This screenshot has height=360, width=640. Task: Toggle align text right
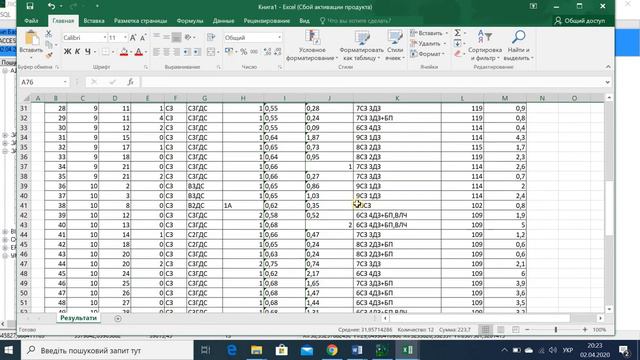click(x=176, y=52)
